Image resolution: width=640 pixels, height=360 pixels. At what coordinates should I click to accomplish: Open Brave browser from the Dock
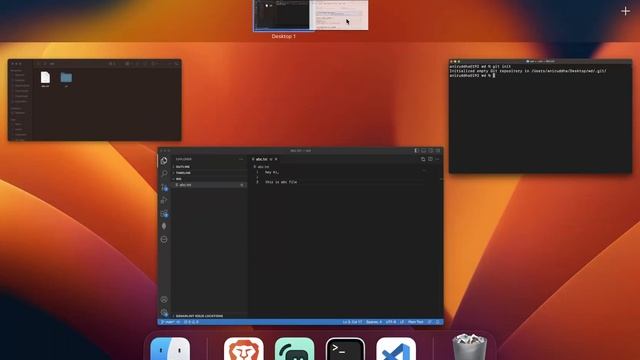click(x=244, y=349)
